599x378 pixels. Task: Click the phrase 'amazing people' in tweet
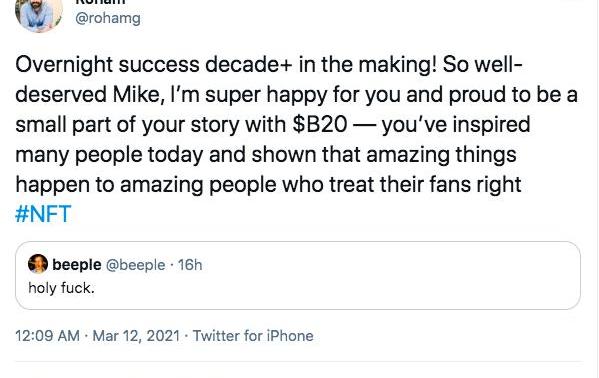(x=198, y=185)
